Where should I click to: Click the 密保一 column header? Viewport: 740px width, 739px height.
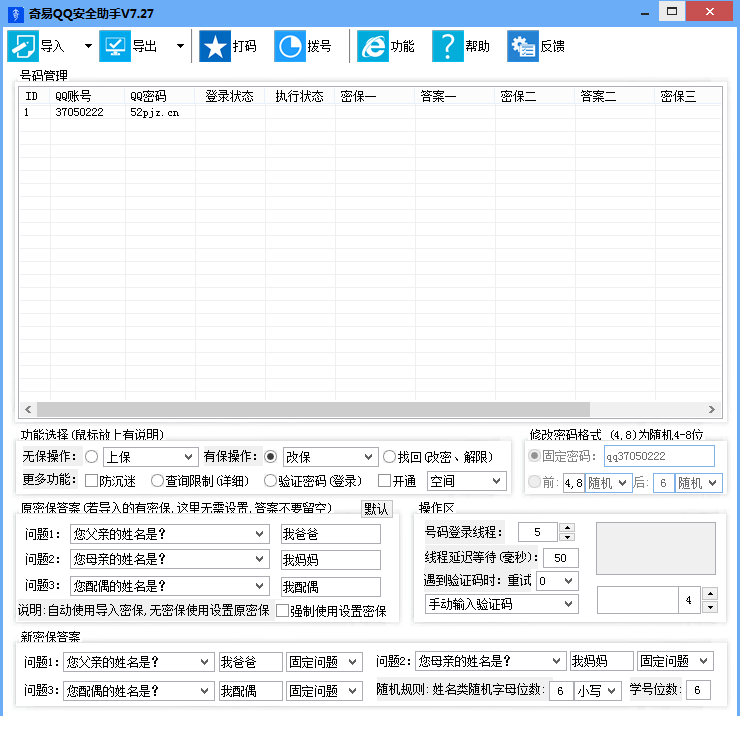pos(375,96)
